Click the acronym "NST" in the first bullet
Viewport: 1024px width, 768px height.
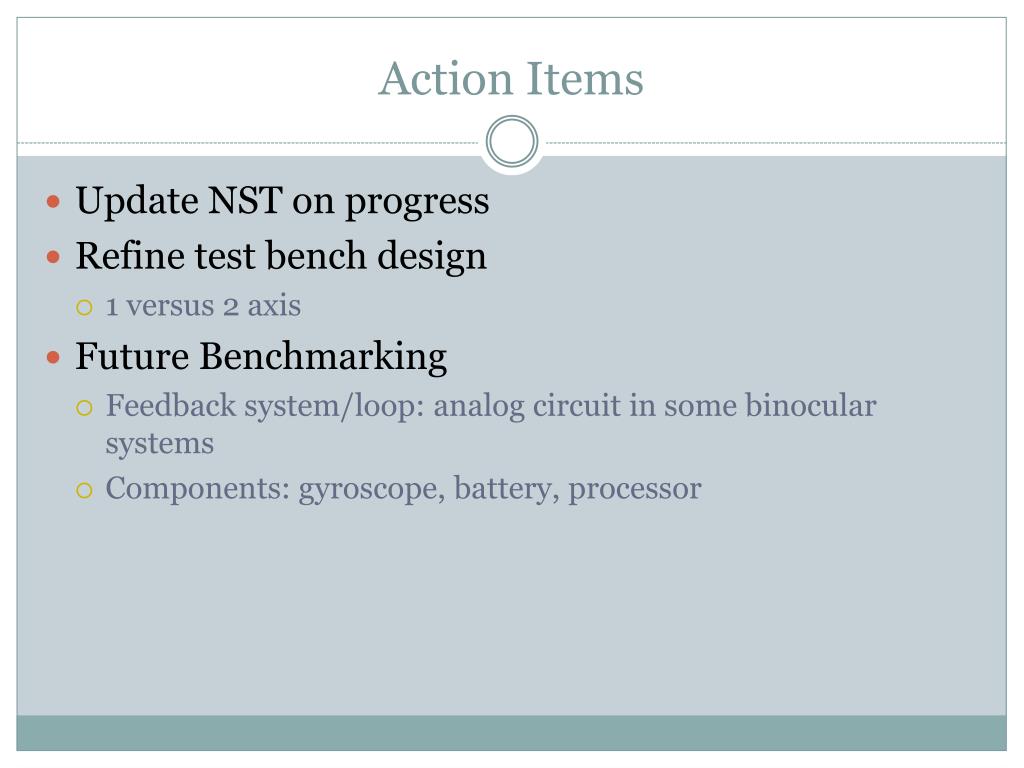point(245,200)
